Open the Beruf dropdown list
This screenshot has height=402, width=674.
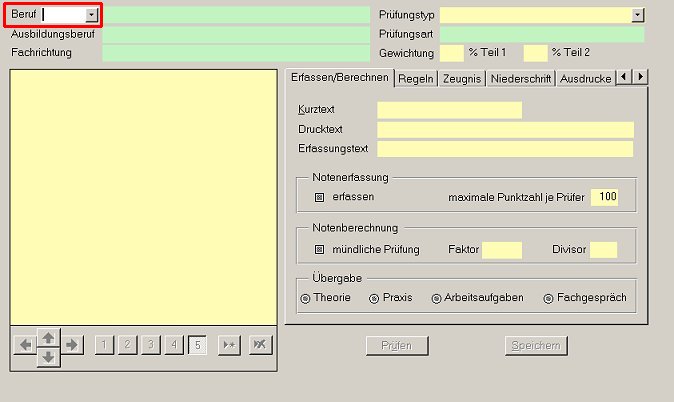[x=92, y=15]
